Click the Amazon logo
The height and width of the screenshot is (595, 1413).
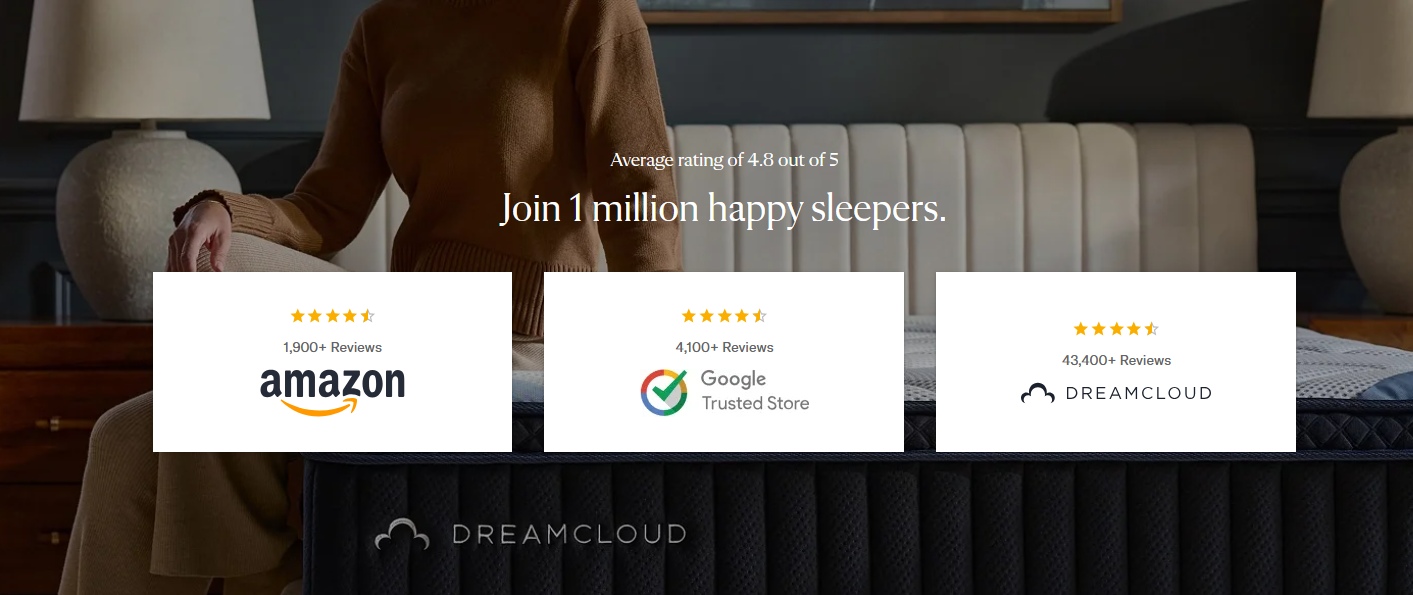coord(332,391)
